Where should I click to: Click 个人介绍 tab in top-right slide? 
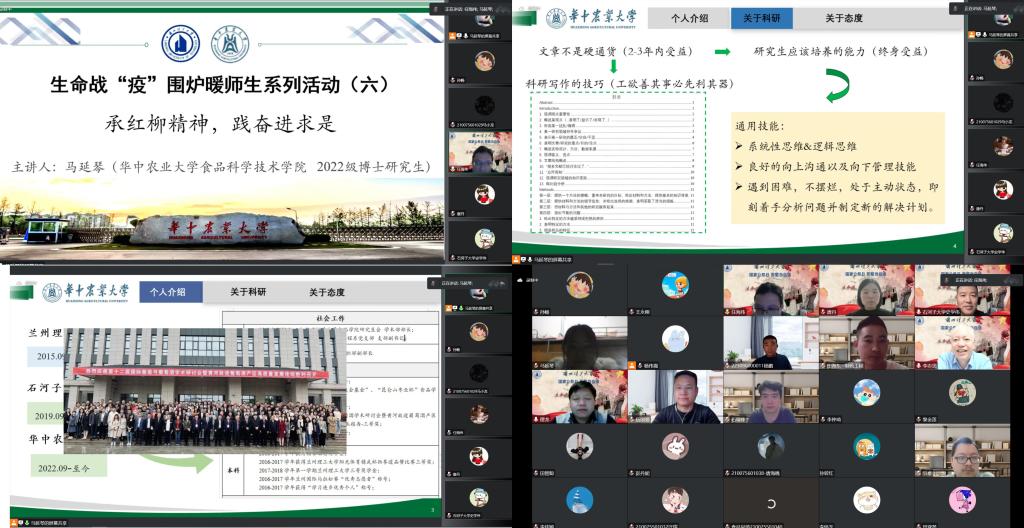[690, 18]
